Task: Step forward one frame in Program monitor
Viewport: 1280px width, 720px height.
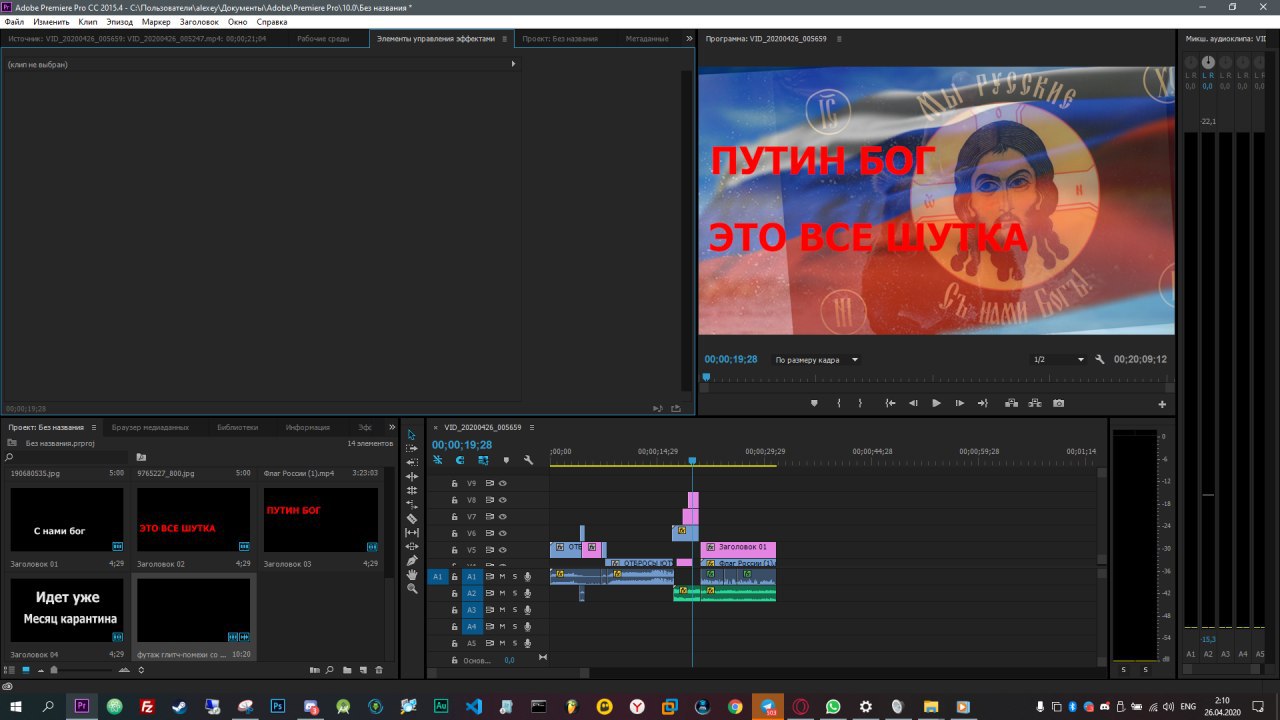Action: point(960,403)
